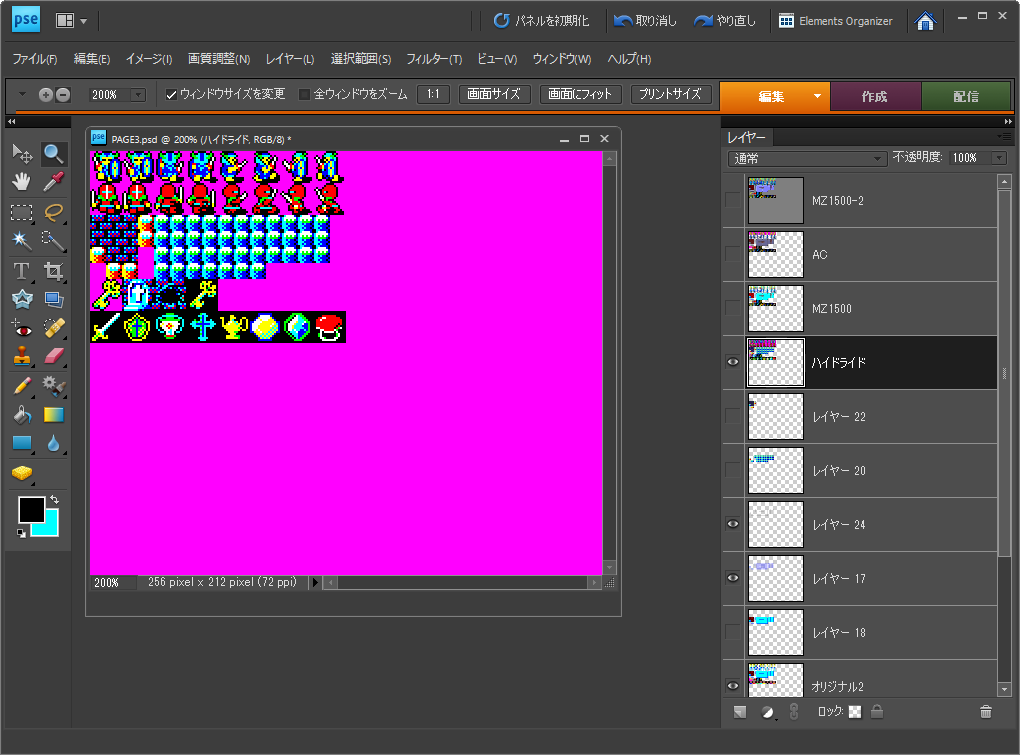Select the Blur droplet tool
This screenshot has height=755, width=1020.
[x=53, y=444]
